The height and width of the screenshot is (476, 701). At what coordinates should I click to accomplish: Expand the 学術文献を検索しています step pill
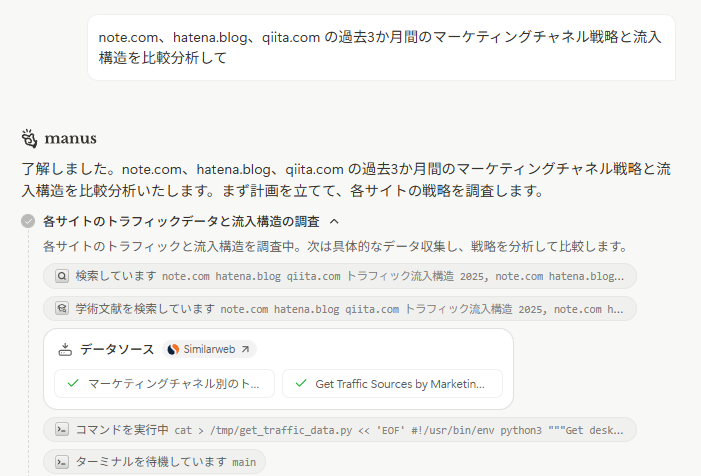pyautogui.click(x=340, y=309)
